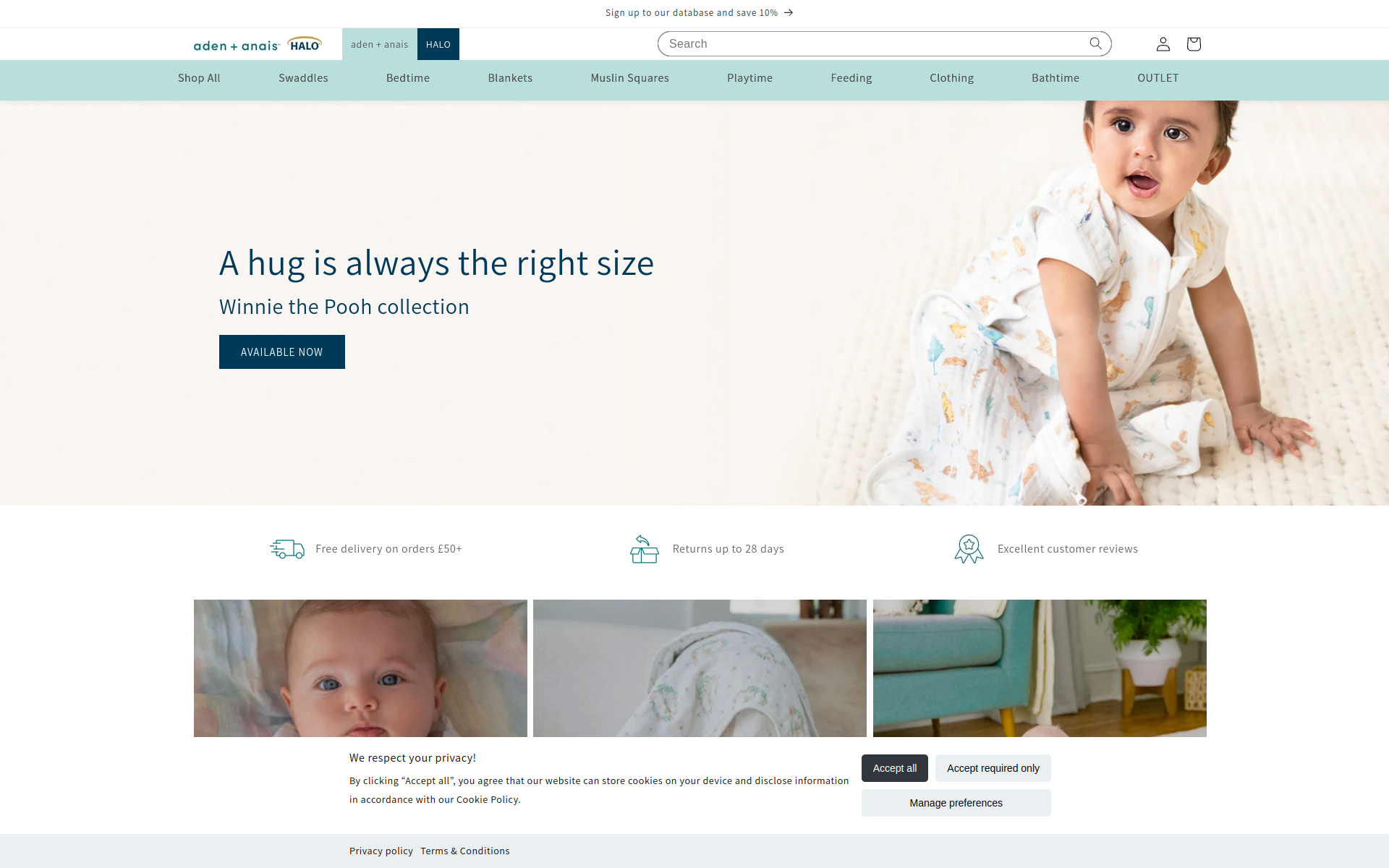Choose Accept required only

(x=993, y=768)
